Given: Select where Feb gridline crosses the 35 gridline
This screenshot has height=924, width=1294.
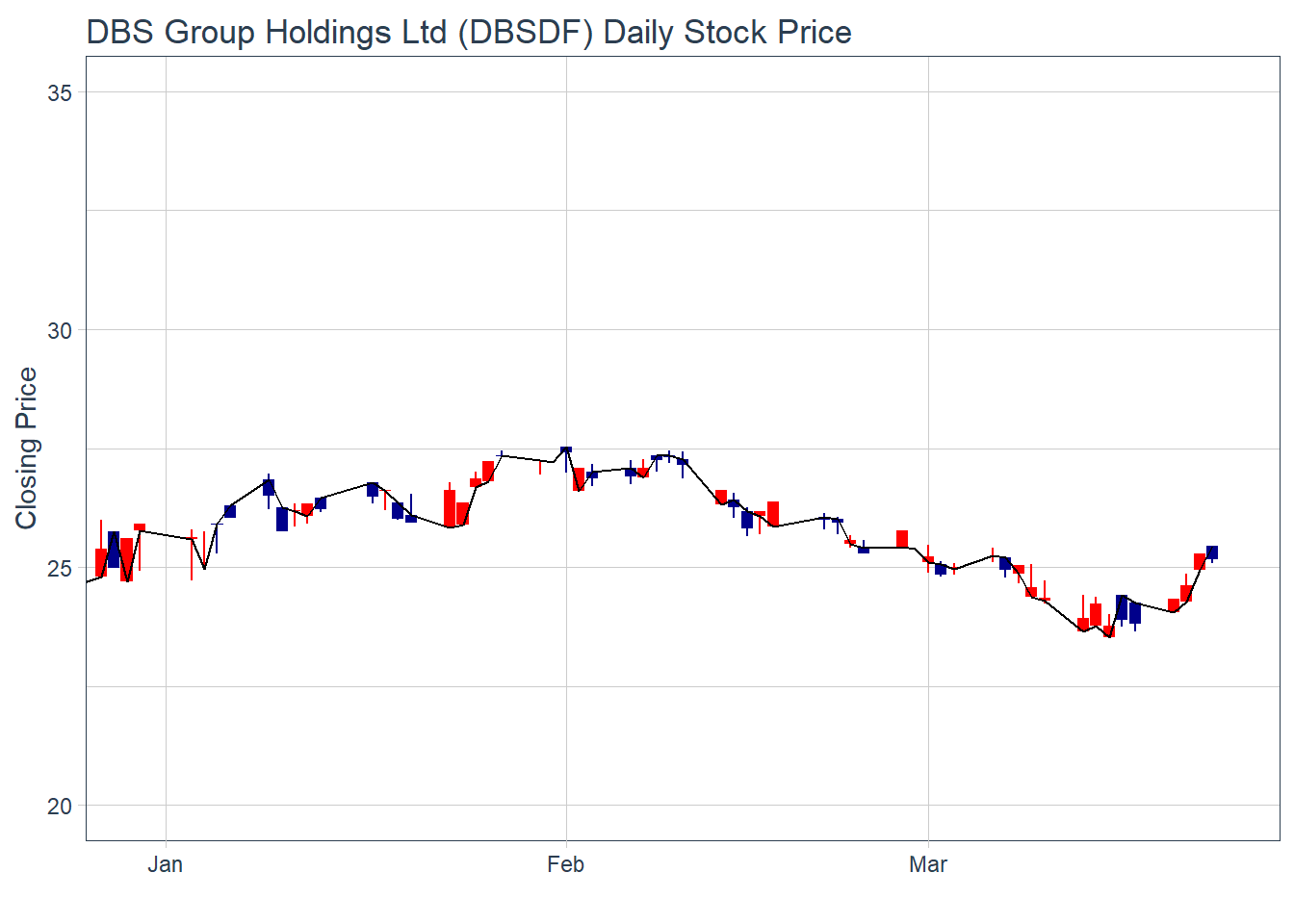Looking at the screenshot, I should 566,92.
